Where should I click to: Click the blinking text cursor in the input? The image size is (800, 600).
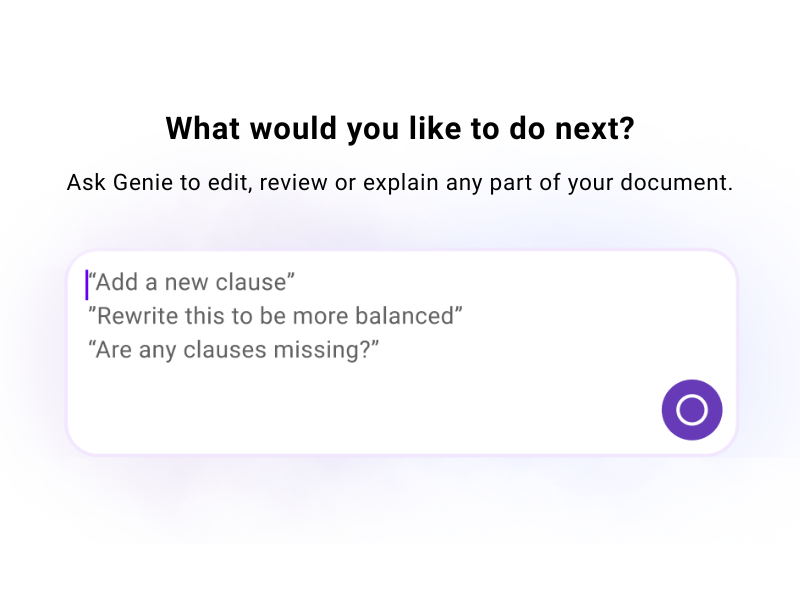pos(88,282)
